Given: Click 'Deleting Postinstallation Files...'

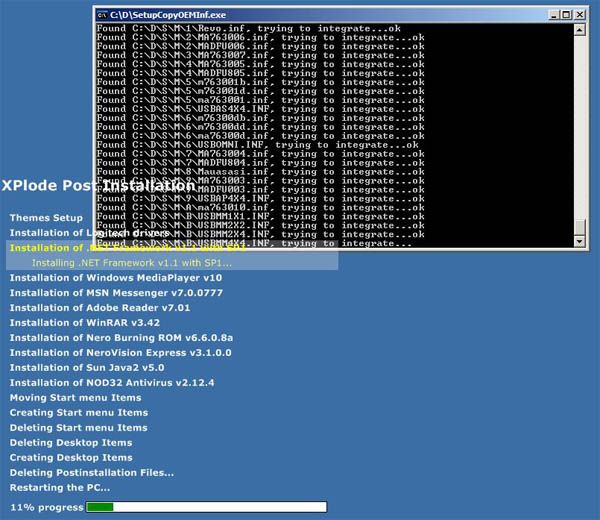Looking at the screenshot, I should coord(92,473).
